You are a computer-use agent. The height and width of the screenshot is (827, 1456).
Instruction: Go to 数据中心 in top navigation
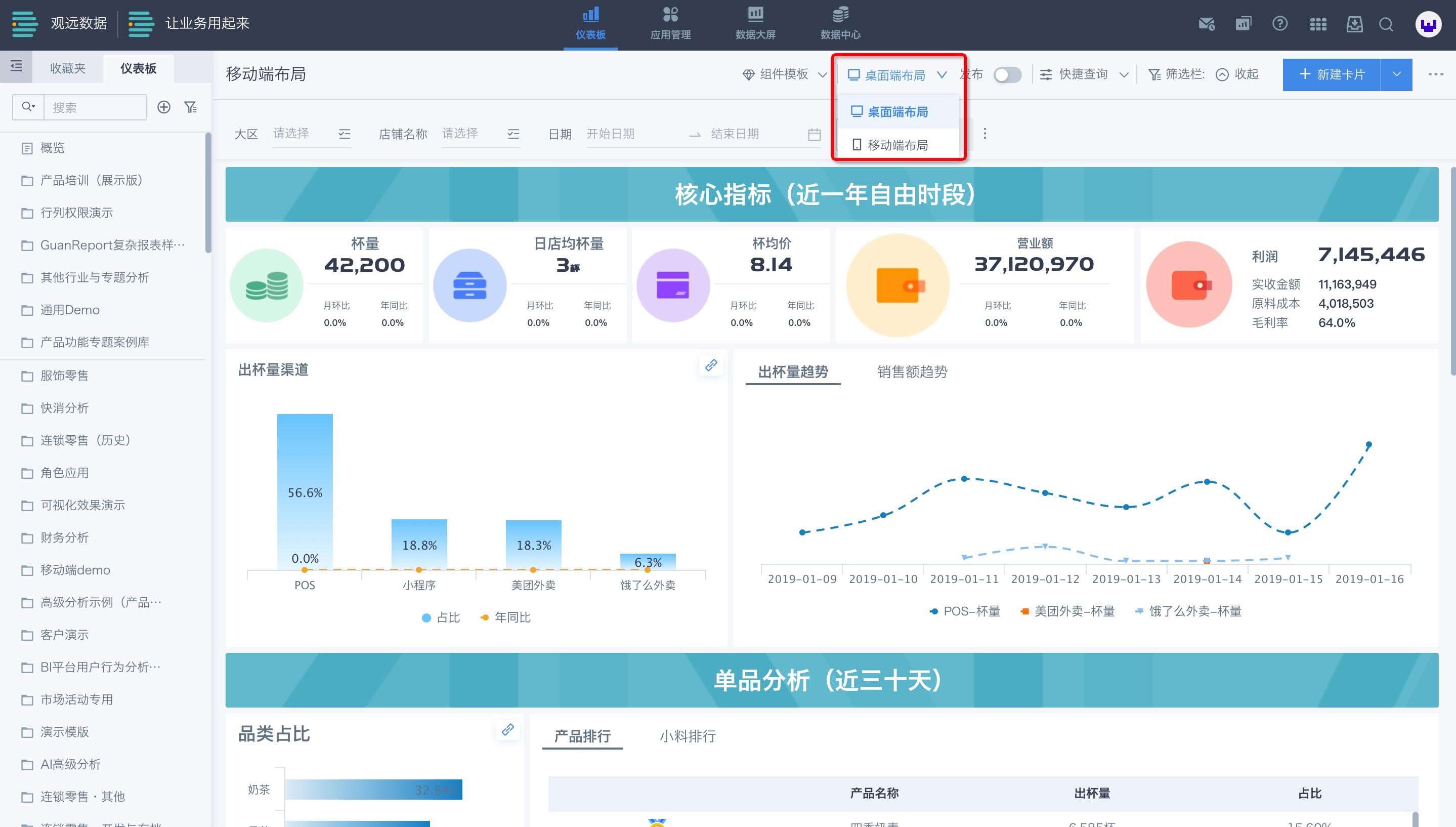pyautogui.click(x=841, y=24)
